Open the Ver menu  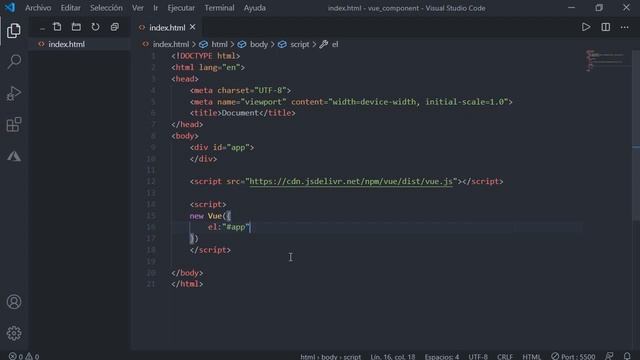[138, 8]
